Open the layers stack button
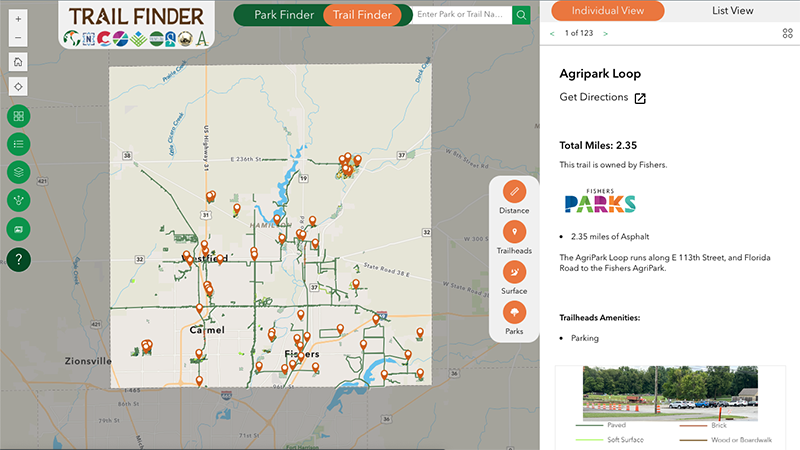The image size is (800, 450). [19, 172]
